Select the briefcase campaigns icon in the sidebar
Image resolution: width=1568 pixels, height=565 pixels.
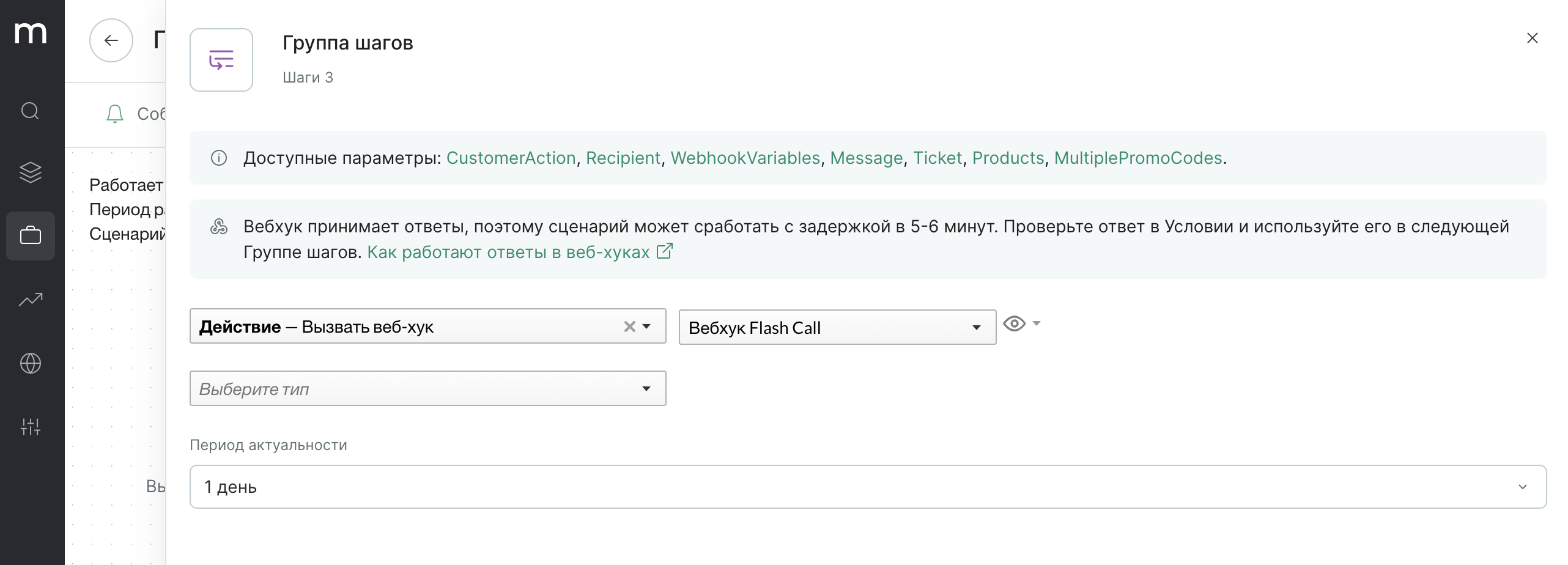pyautogui.click(x=31, y=236)
